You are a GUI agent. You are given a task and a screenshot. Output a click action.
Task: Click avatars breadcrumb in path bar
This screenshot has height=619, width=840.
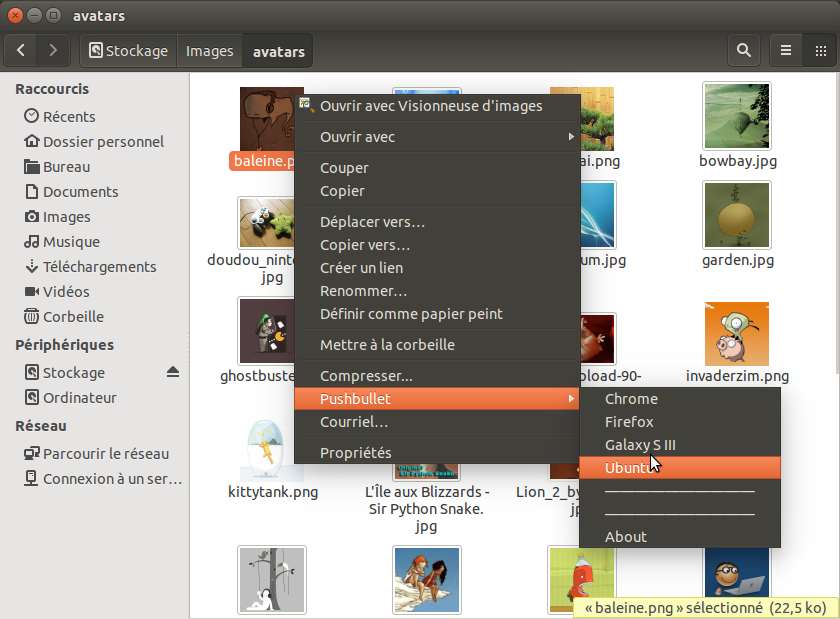click(x=278, y=50)
